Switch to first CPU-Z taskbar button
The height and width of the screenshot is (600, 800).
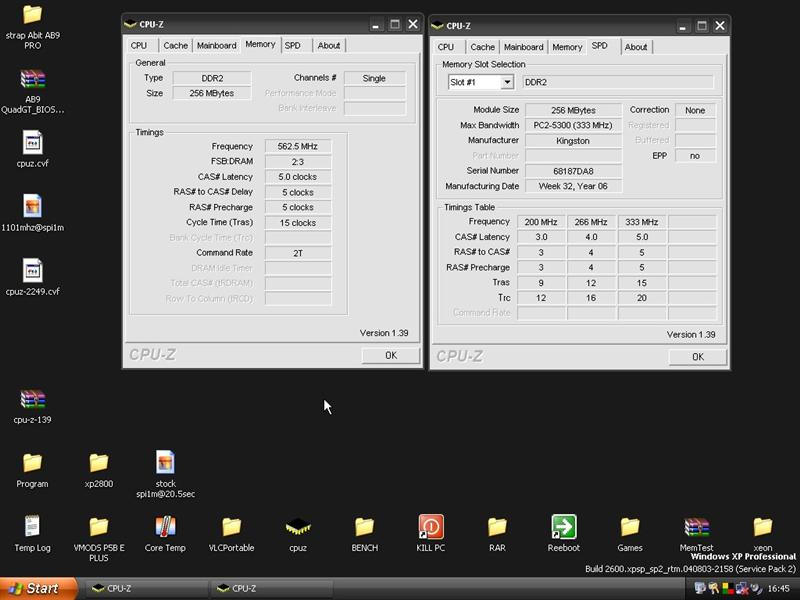(x=145, y=589)
